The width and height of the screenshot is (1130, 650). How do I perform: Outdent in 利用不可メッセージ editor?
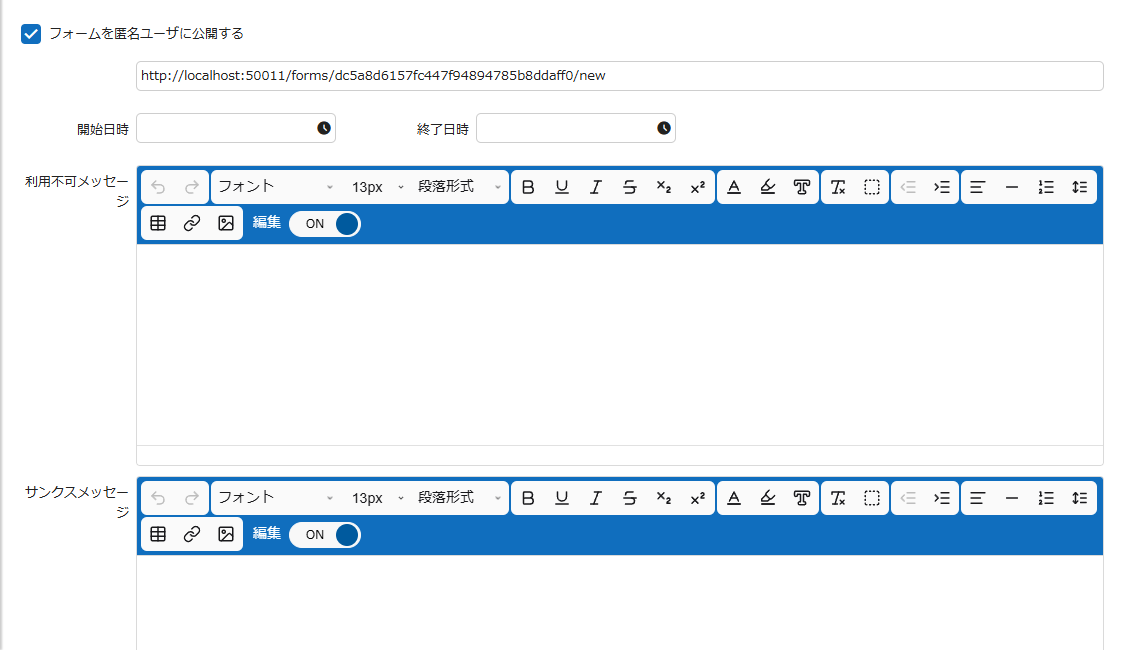coord(908,187)
